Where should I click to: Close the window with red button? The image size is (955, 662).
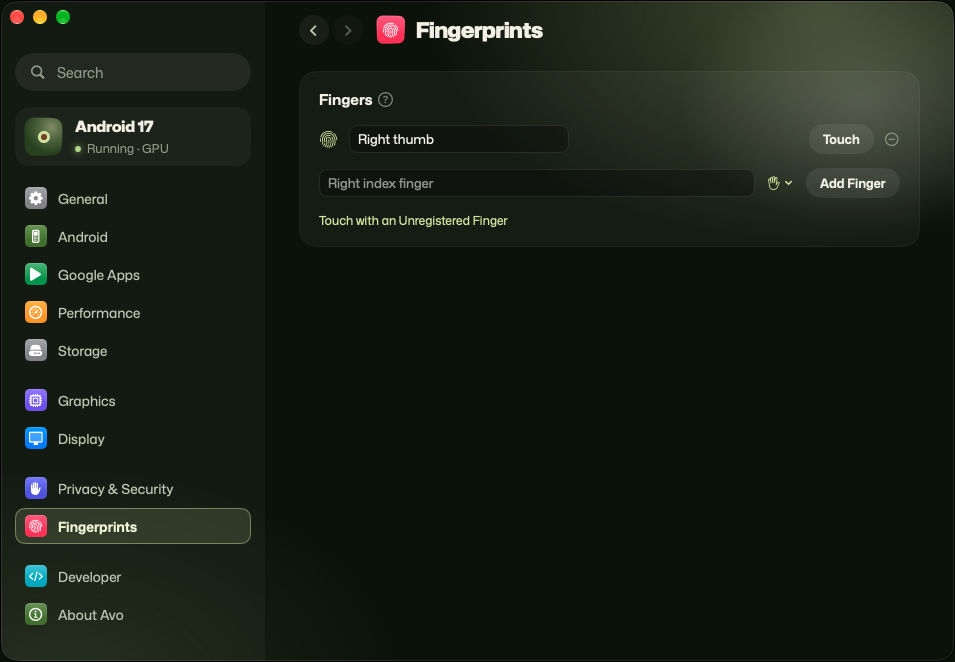point(17,17)
